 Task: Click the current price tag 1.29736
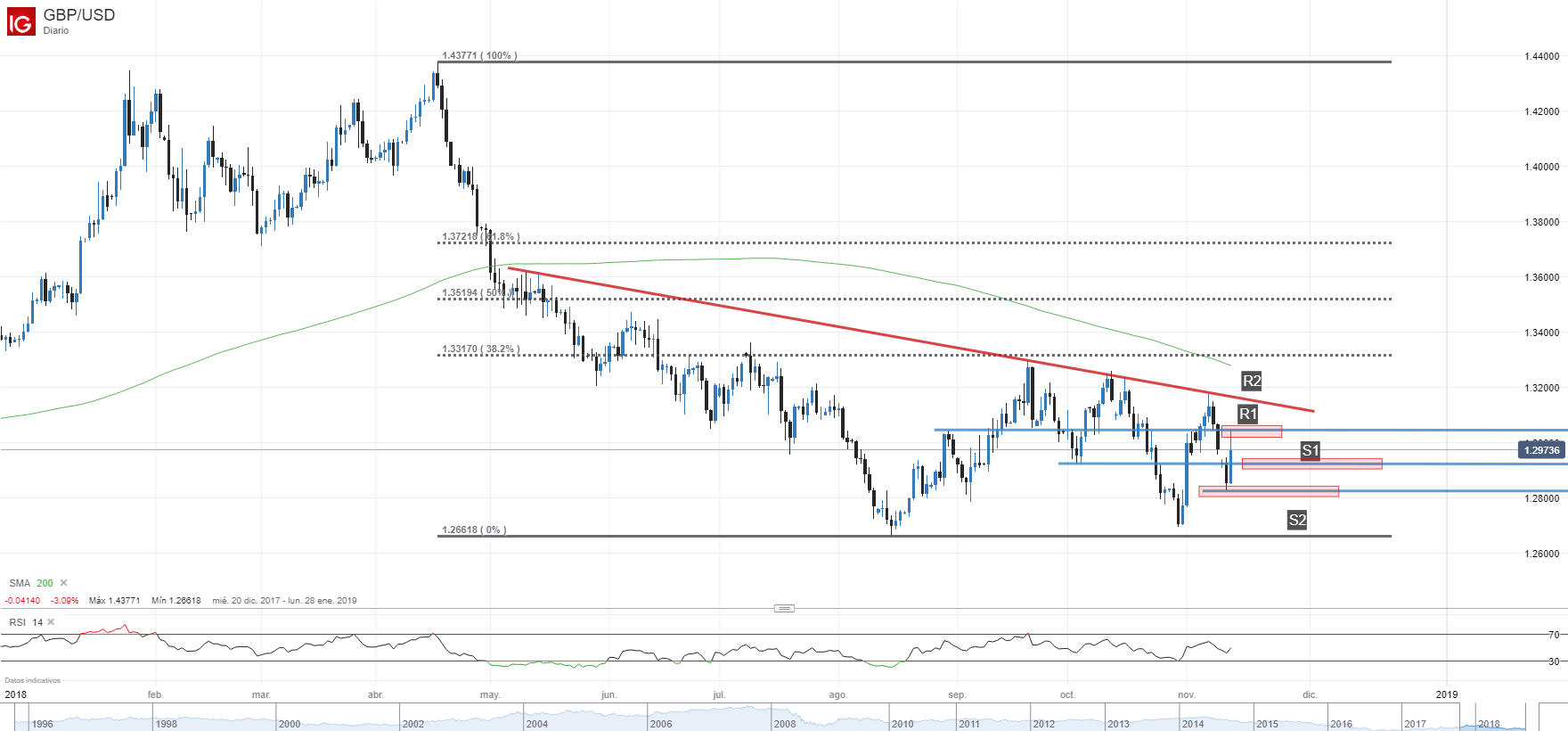tap(1541, 450)
